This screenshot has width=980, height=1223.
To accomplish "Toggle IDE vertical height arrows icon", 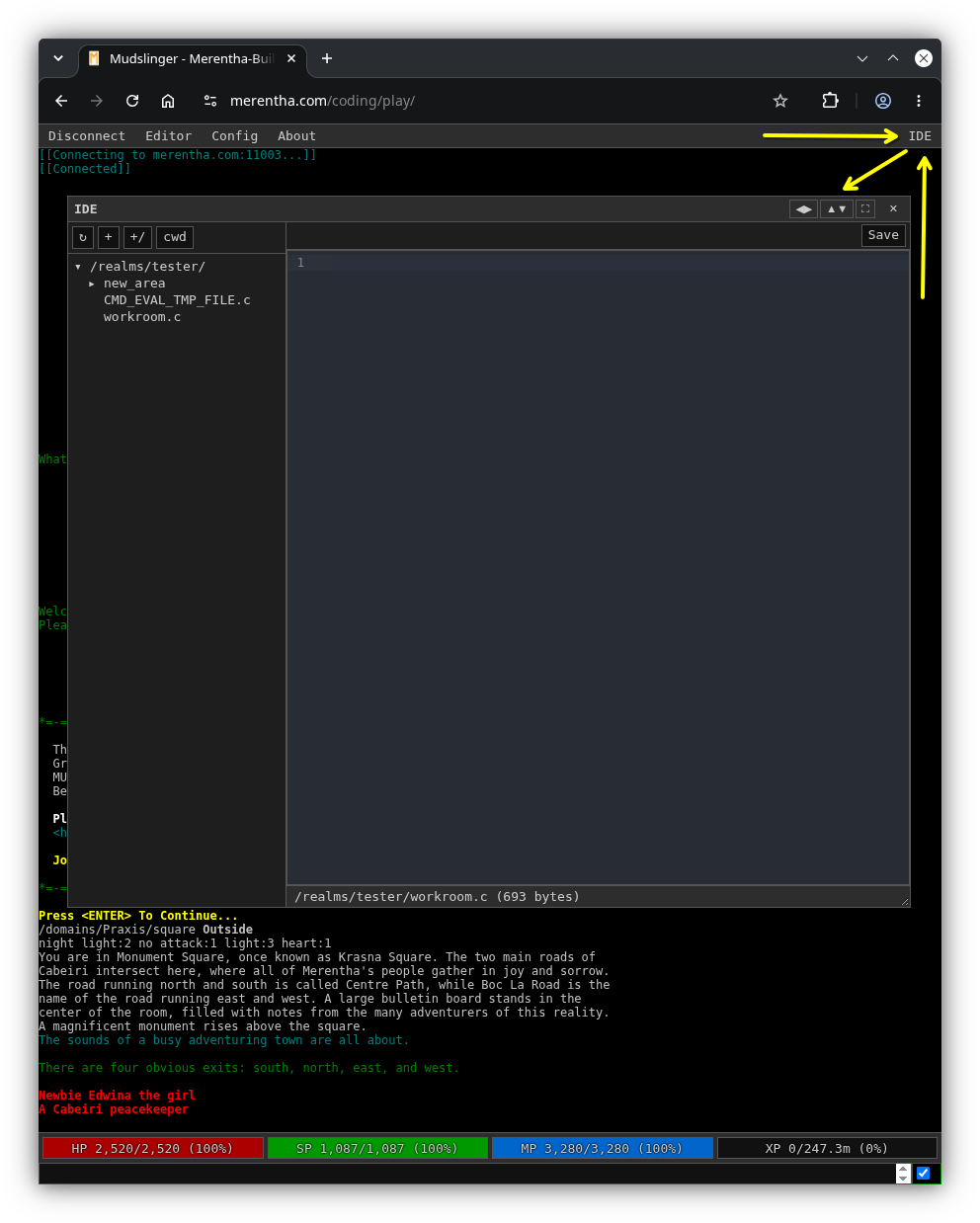I will (x=837, y=208).
